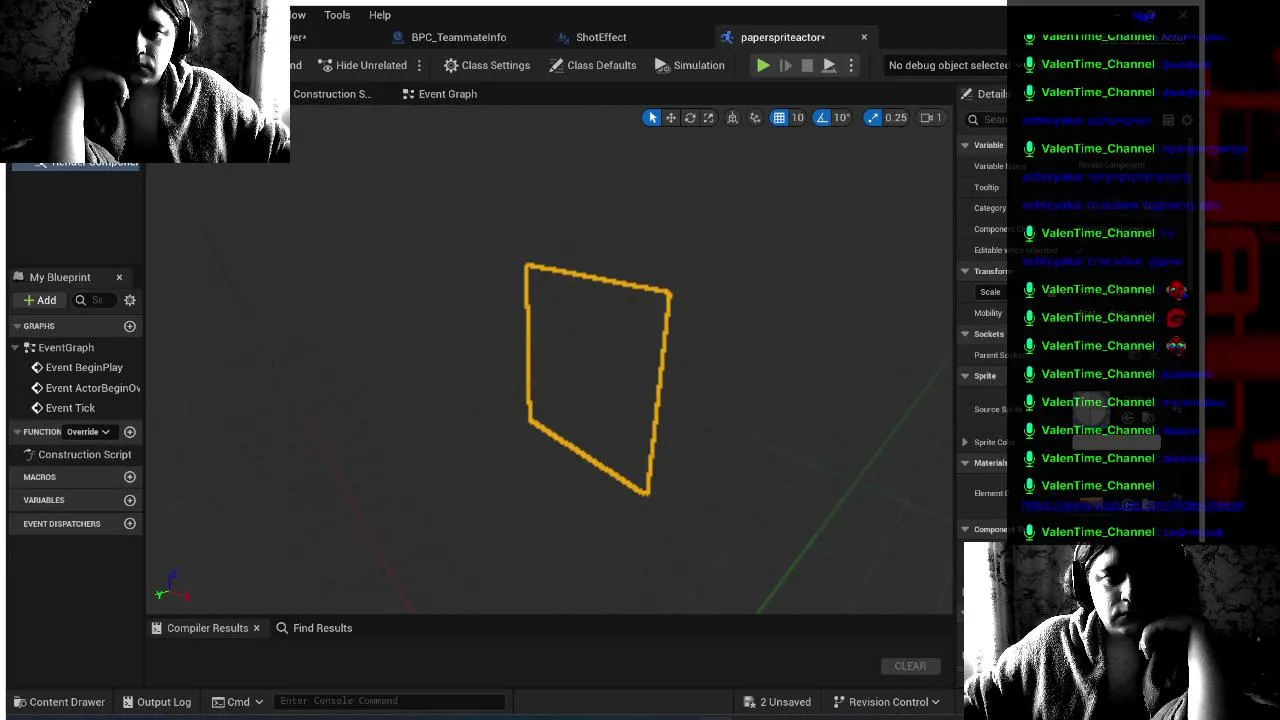Open Class Defaults
Screen dimensions: 1280x720
coord(593,65)
